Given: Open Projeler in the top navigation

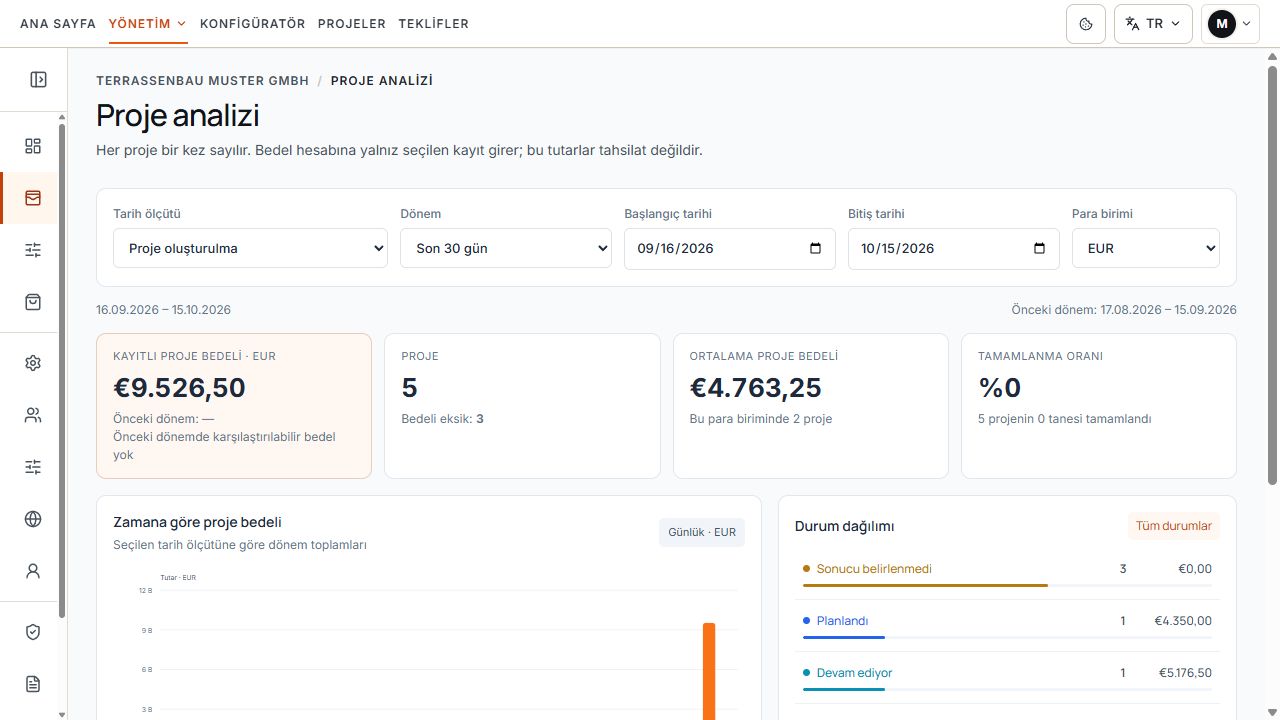Looking at the screenshot, I should pyautogui.click(x=352, y=24).
